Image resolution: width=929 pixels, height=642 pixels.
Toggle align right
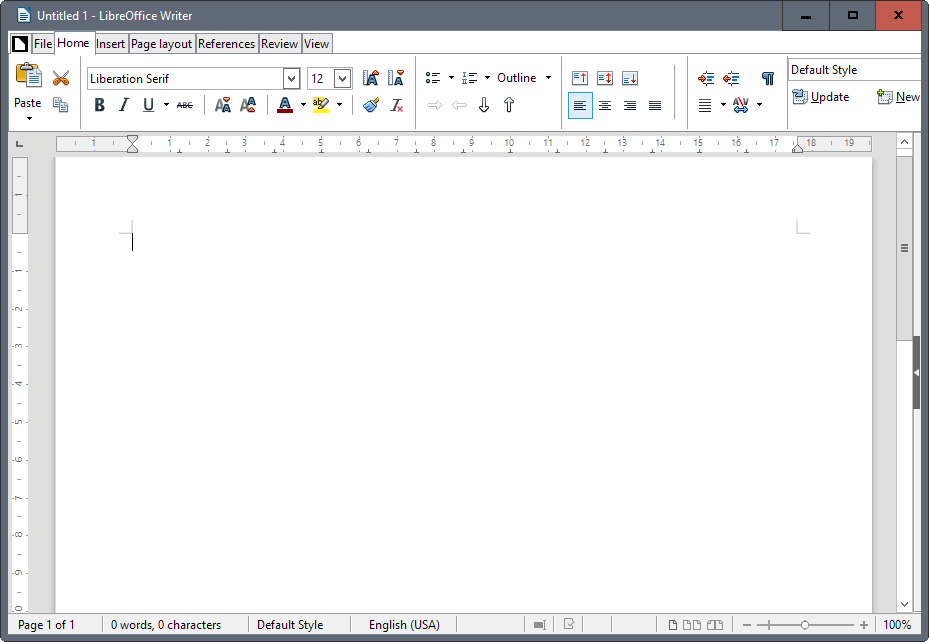630,105
